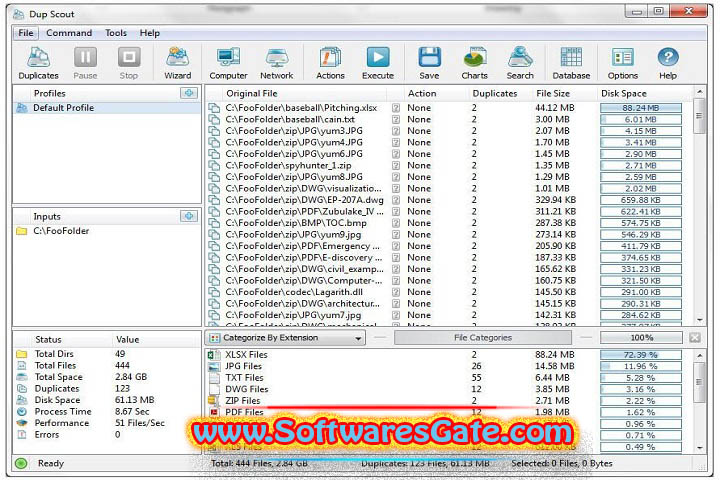The height and width of the screenshot is (480, 720).
Task: Close the file categories filter X button
Action: click(x=695, y=338)
